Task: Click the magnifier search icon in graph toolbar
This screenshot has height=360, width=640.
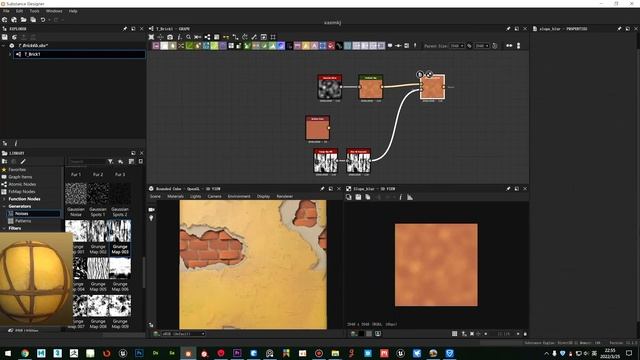Action: point(189,37)
